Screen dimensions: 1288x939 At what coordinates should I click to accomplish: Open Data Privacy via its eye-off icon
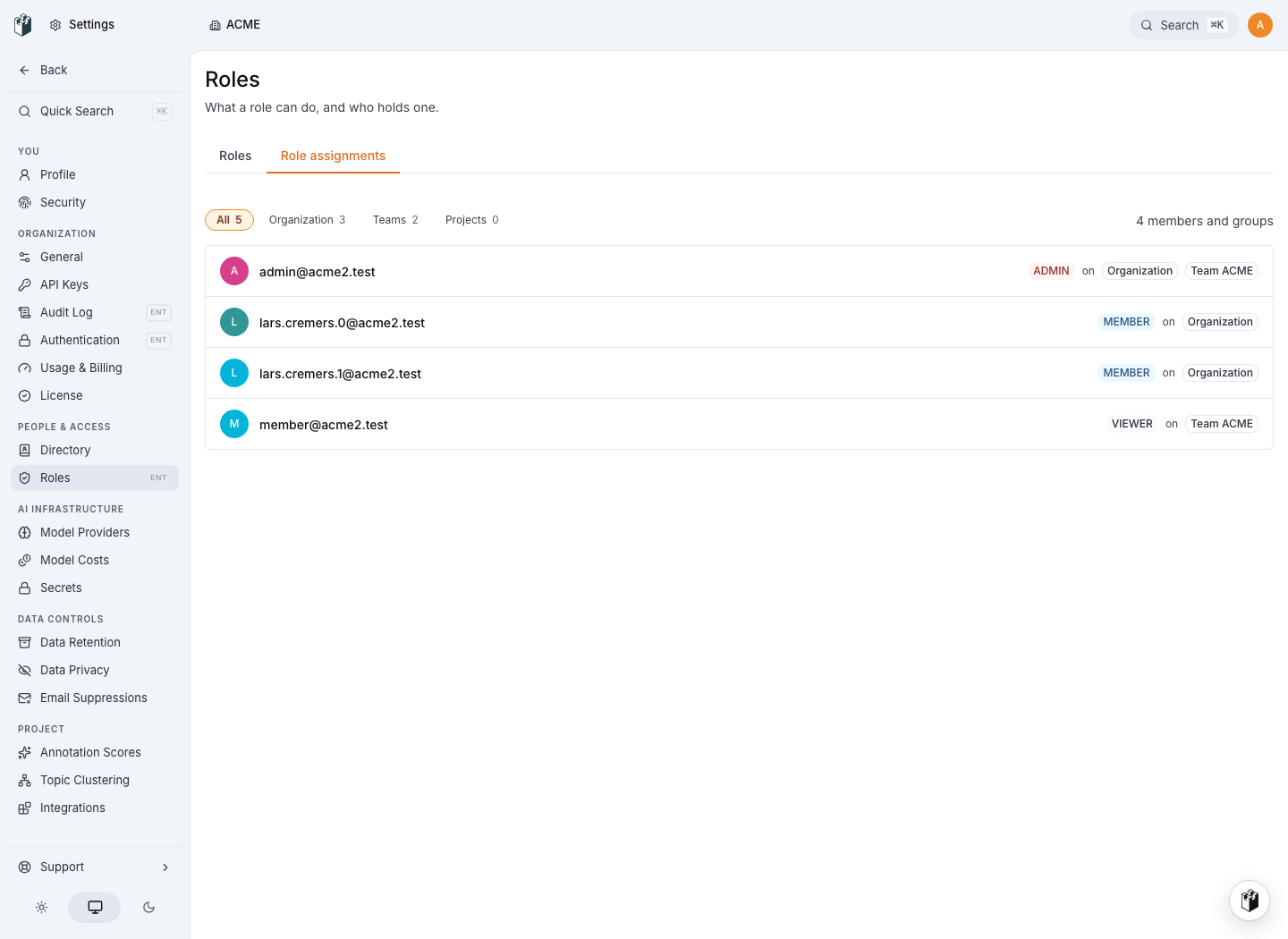tap(25, 671)
